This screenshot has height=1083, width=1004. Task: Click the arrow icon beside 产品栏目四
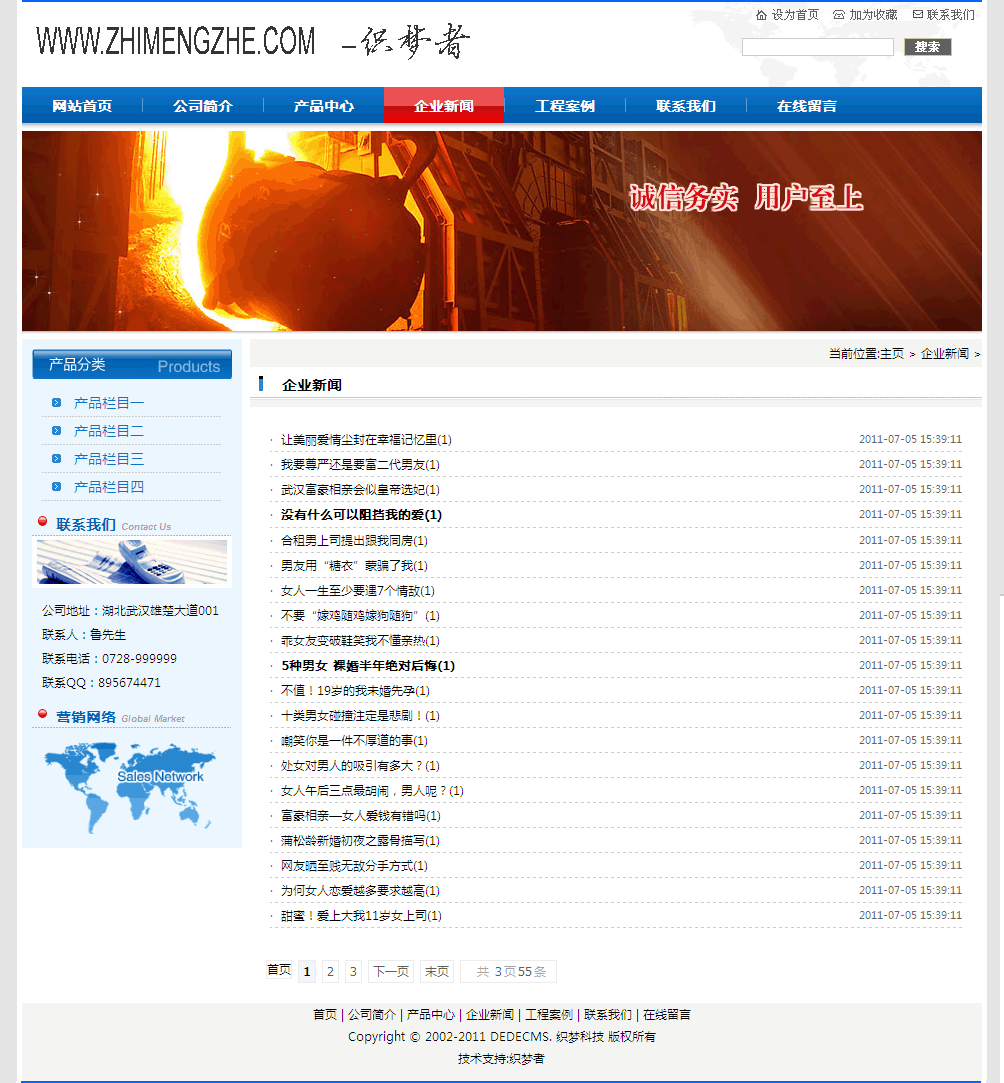click(56, 487)
